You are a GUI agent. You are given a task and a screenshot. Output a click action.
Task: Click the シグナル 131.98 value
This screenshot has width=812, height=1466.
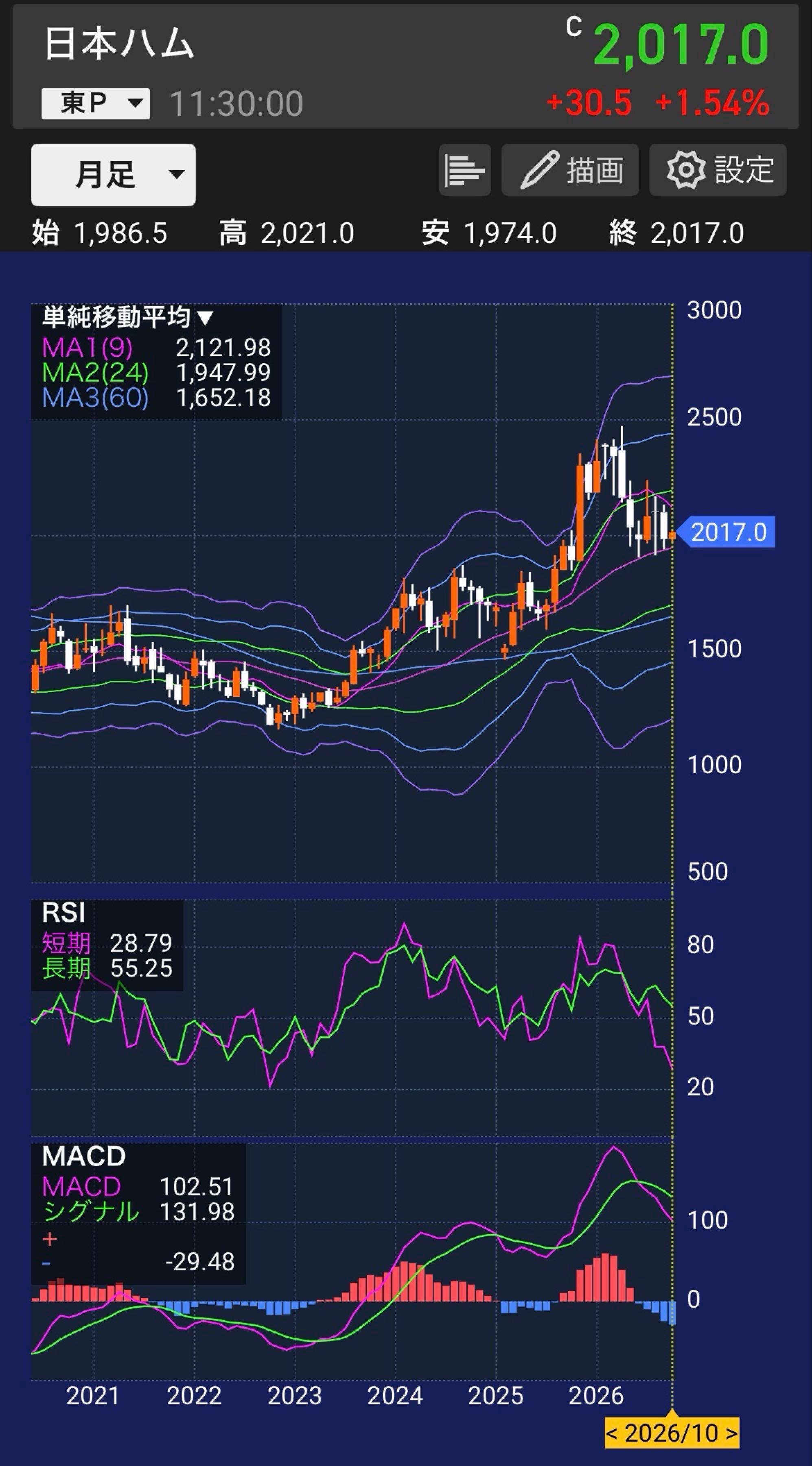click(x=138, y=1211)
